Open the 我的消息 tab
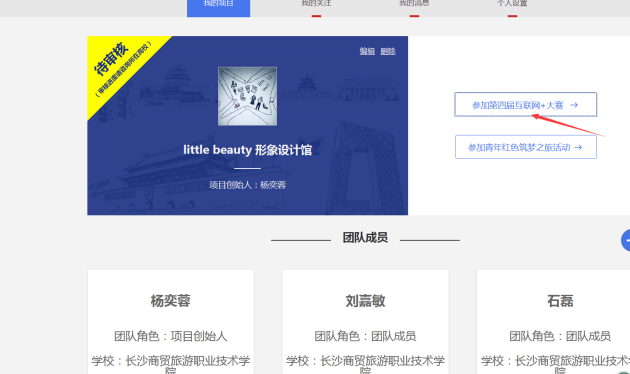 pos(414,4)
